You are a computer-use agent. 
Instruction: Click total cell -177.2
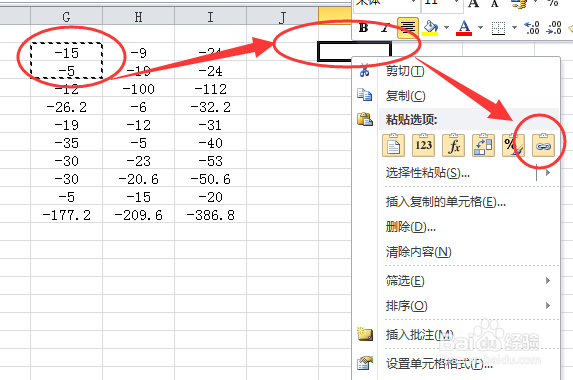(x=66, y=215)
